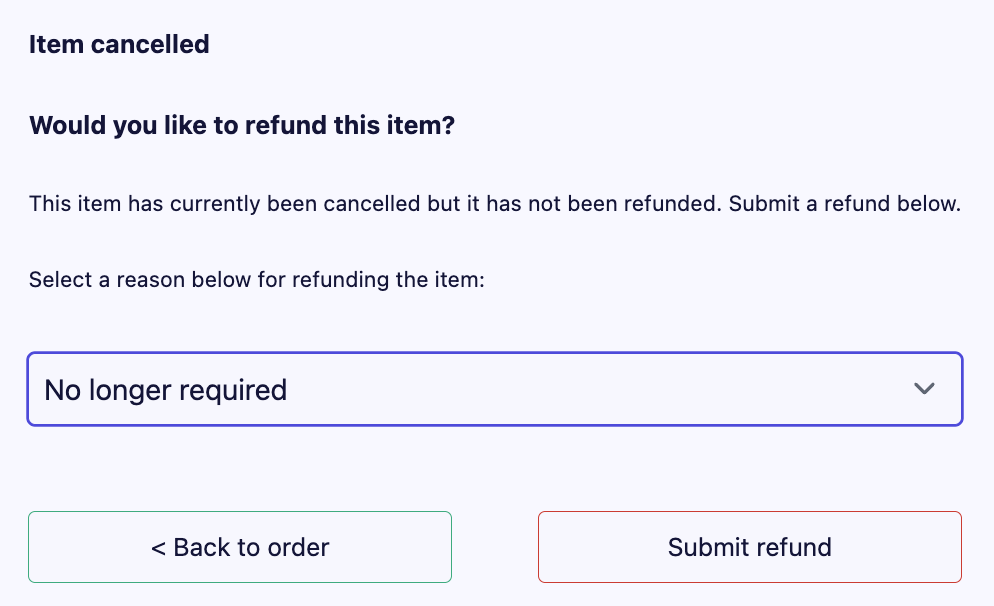The height and width of the screenshot is (606, 994).
Task: Click the chevron arrow in the reason dropdown
Action: (924, 389)
